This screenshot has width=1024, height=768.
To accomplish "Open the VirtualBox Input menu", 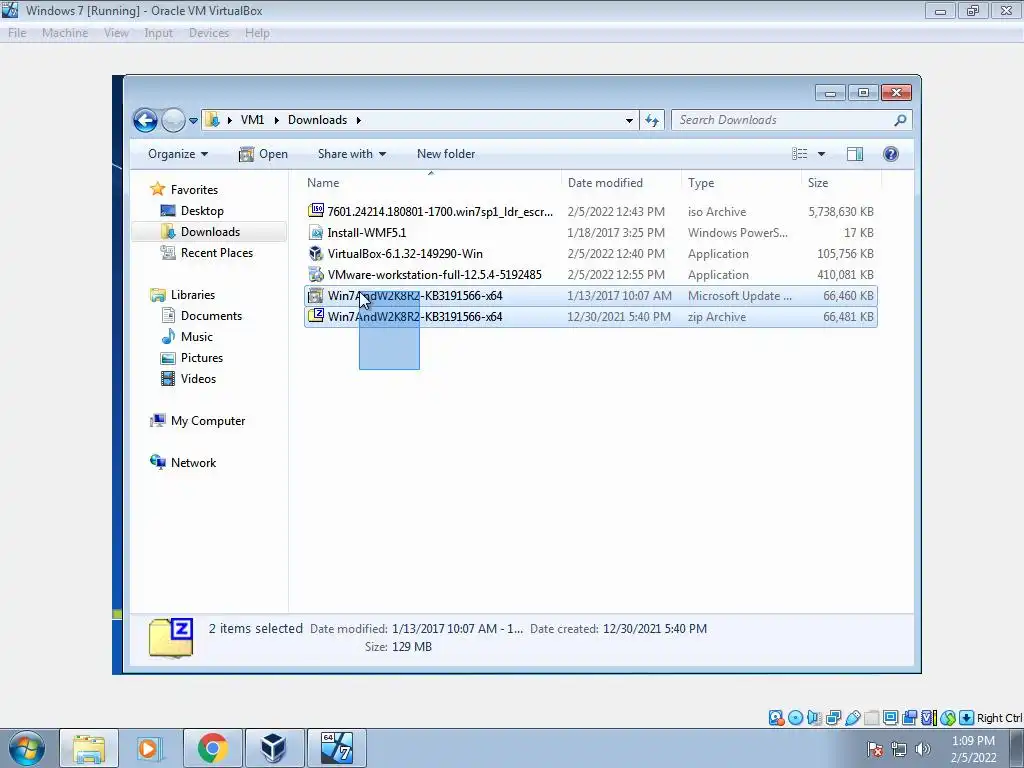I will pyautogui.click(x=159, y=33).
